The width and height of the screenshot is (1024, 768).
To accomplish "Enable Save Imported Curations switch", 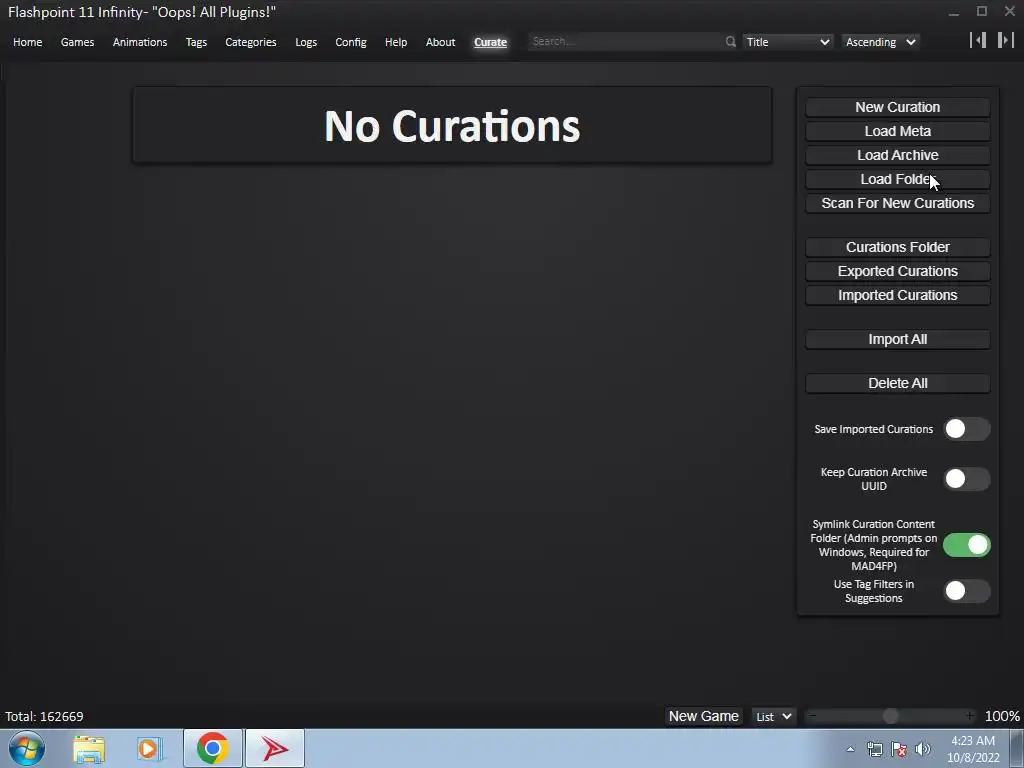I will pos(967,429).
